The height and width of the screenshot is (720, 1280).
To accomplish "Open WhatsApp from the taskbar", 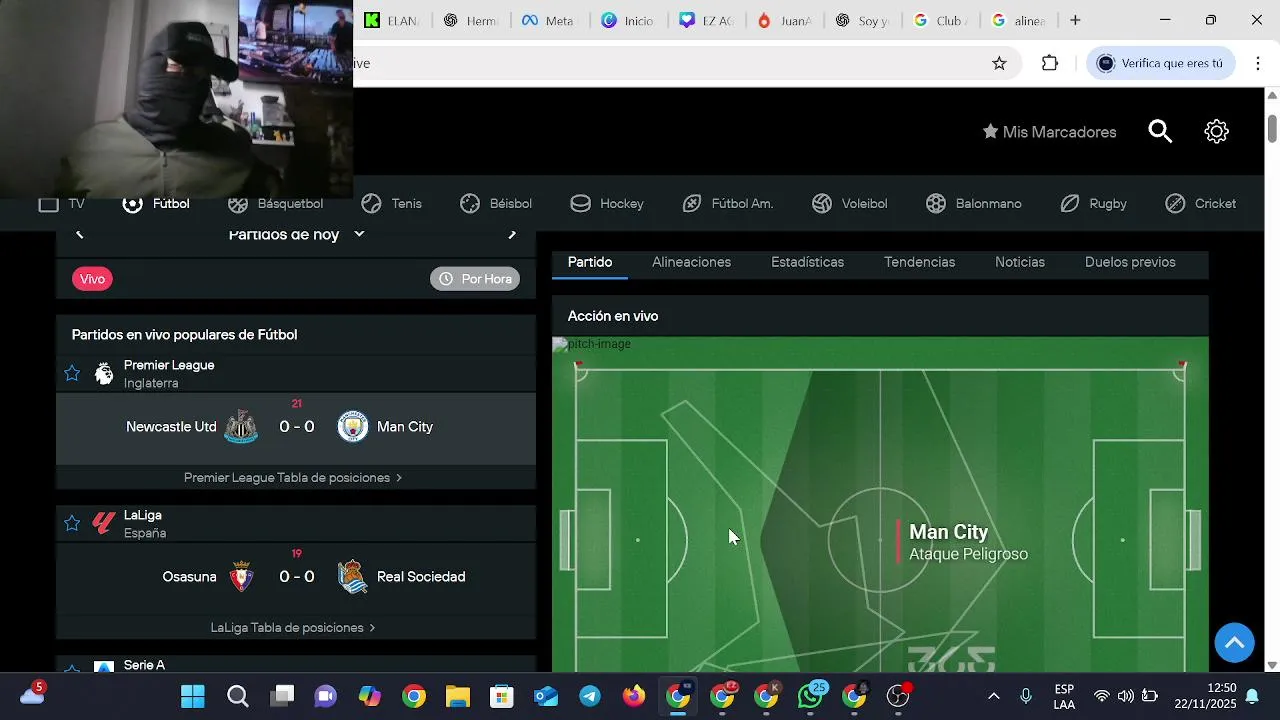I will [x=811, y=696].
